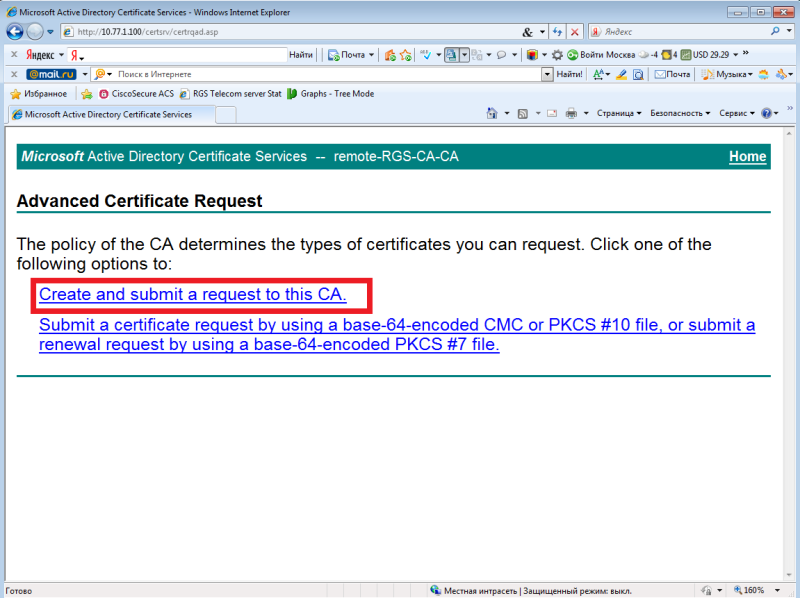Image resolution: width=800 pixels, height=598 pixels.
Task: Click the highlighted page translate icon
Action: tap(451, 55)
